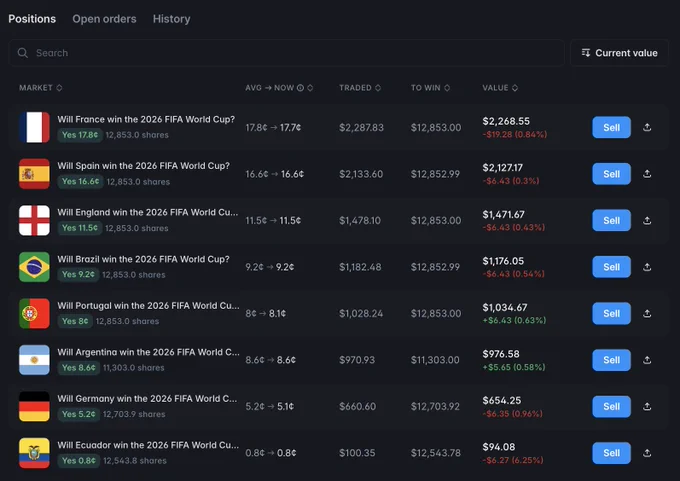Click the magnifier icon in search bar
This screenshot has height=481, width=680.
23,53
